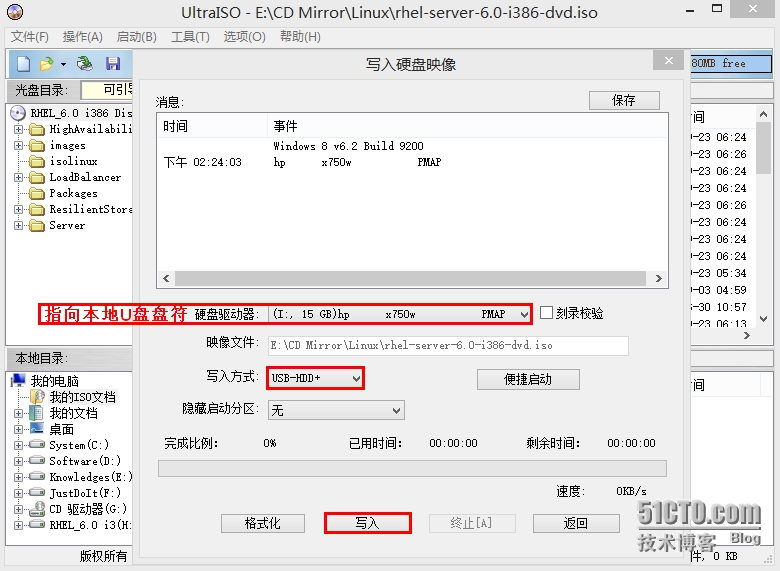Click the UltraISO application icon in title bar
Image resolution: width=780 pixels, height=571 pixels.
coord(15,12)
